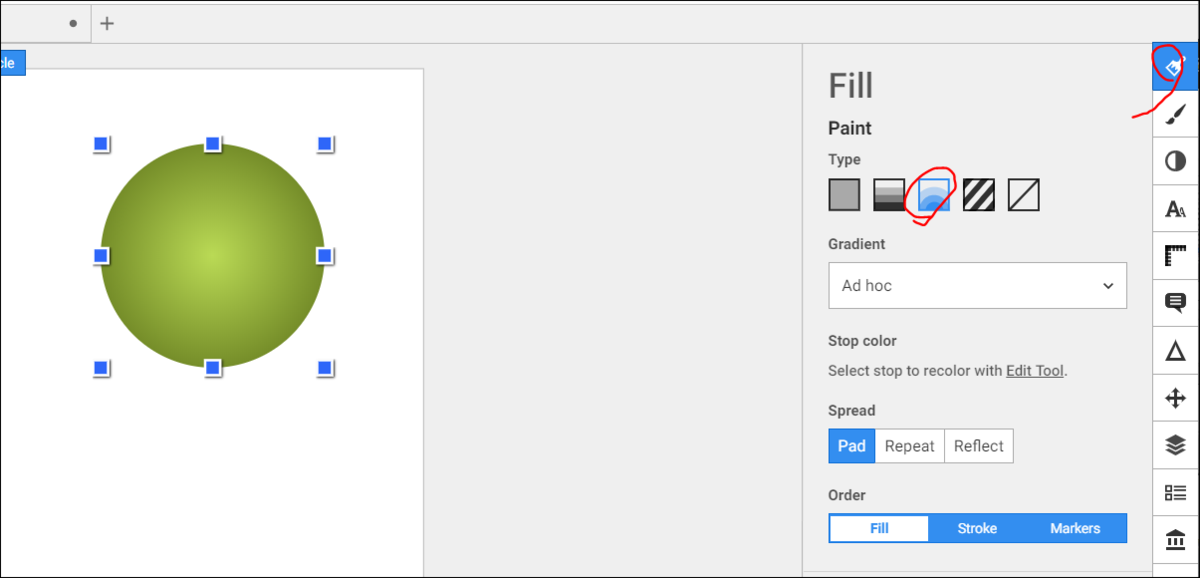Select pattern stripes paint type
Screen dimensions: 1200x578
click(979, 195)
